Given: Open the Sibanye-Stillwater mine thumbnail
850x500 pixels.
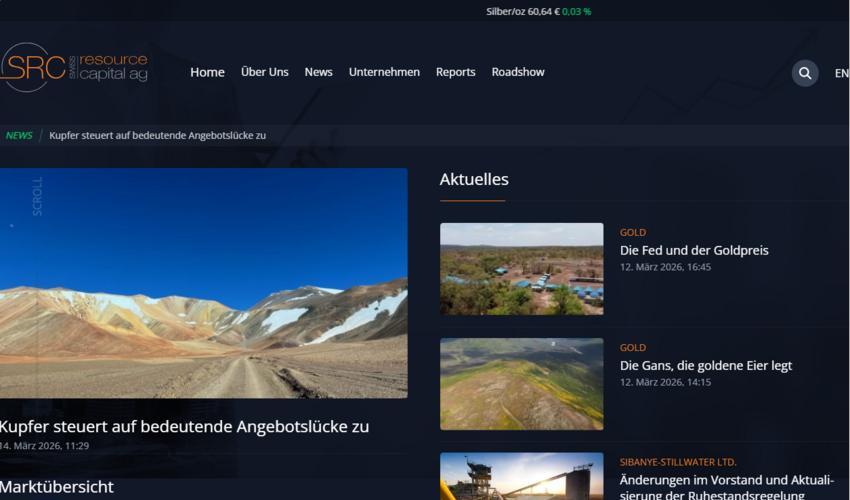Looking at the screenshot, I should point(521,476).
